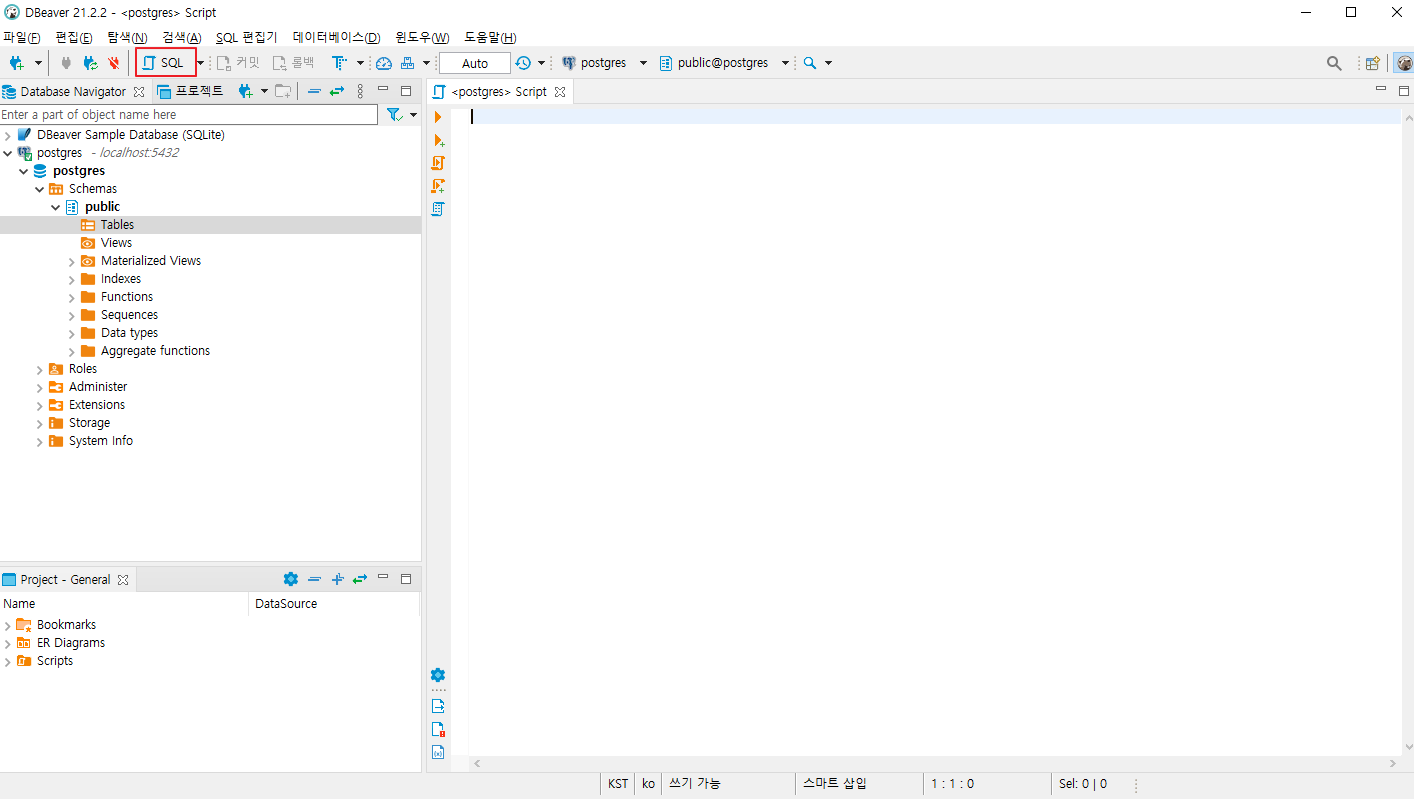
Task: Click the 커밋 (Commit) button
Action: coord(238,63)
